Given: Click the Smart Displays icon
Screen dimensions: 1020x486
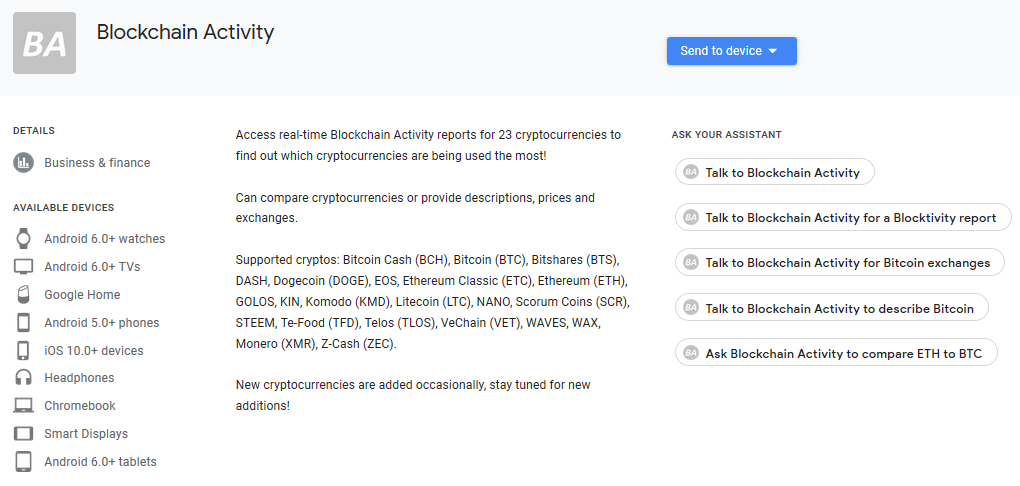Looking at the screenshot, I should coord(23,434).
